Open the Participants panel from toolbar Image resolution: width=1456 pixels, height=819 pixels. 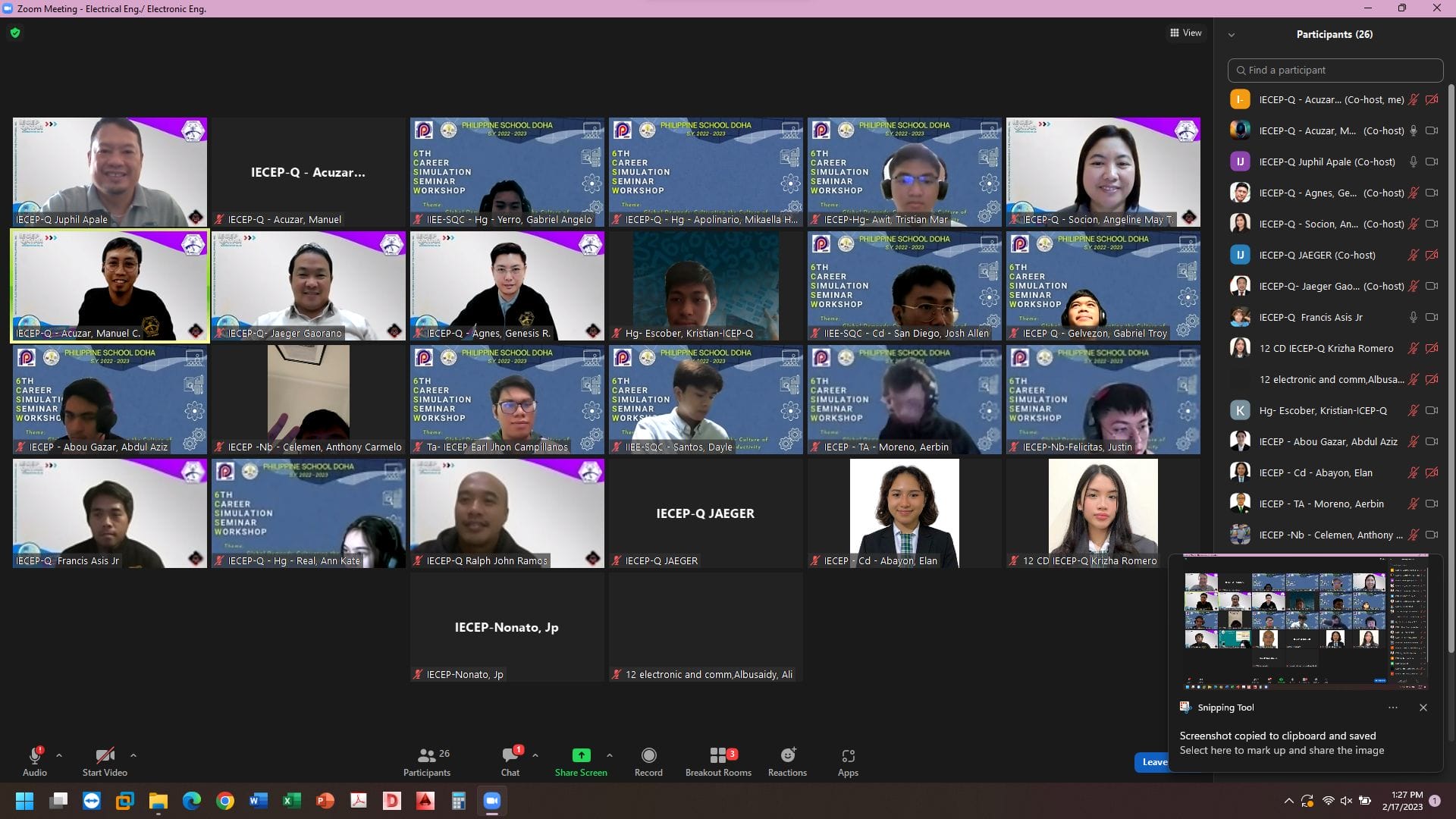427,761
